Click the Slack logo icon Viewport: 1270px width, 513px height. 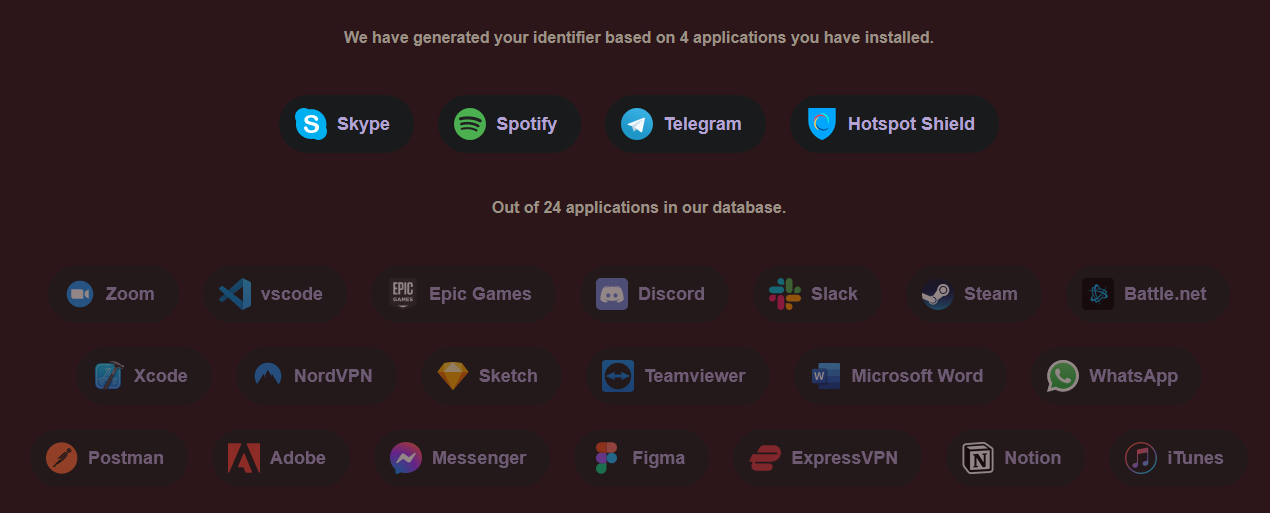coord(785,294)
